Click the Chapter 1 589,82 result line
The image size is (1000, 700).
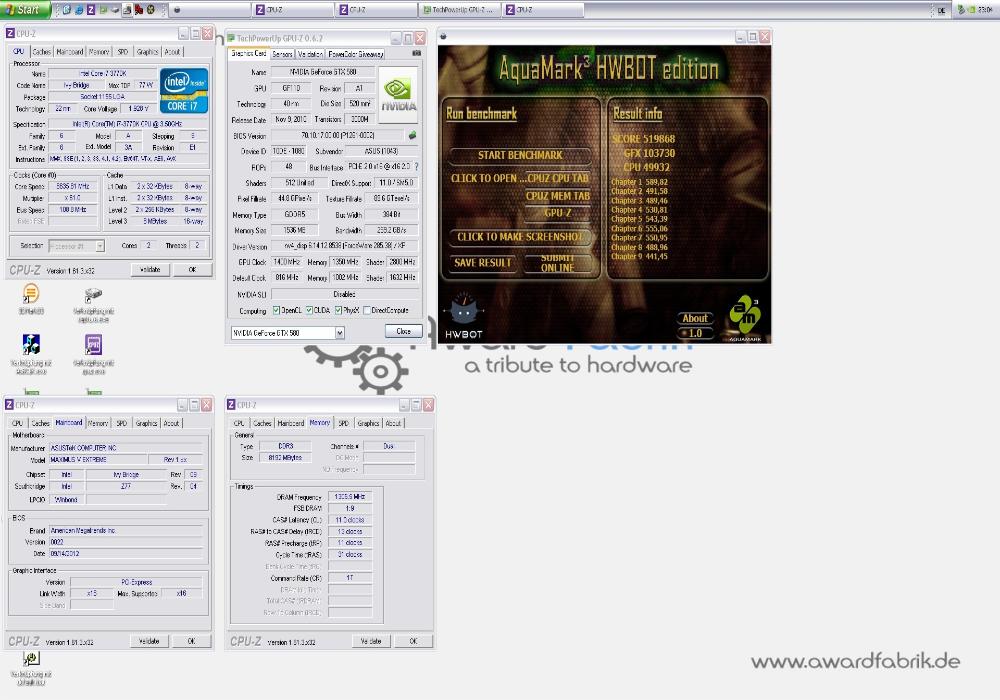(639, 182)
